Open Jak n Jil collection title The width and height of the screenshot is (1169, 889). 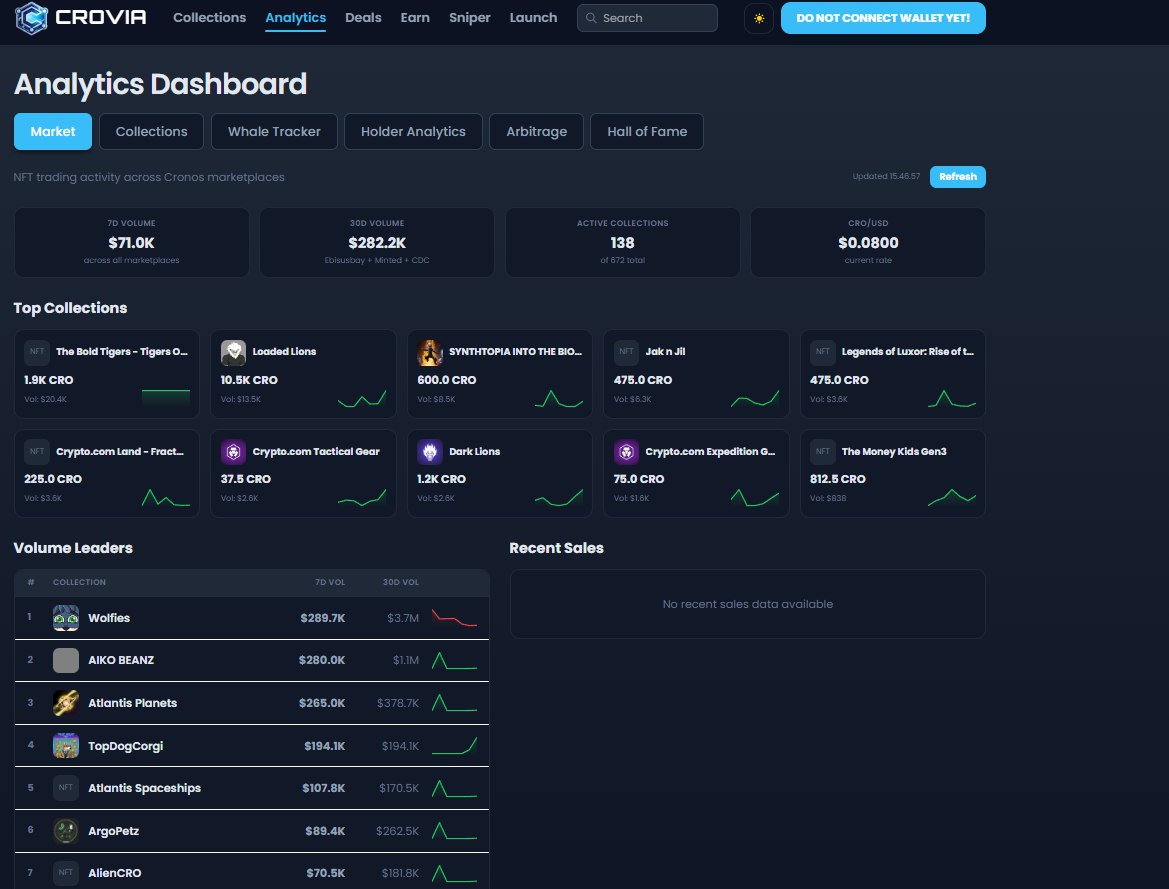click(x=665, y=352)
